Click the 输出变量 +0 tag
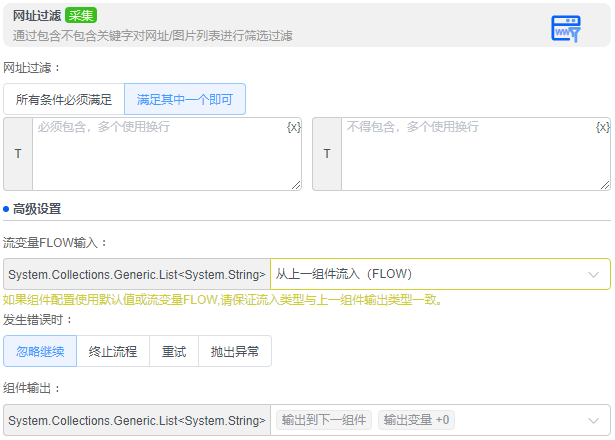Screen dimensions: 615x440 [x=416, y=420]
